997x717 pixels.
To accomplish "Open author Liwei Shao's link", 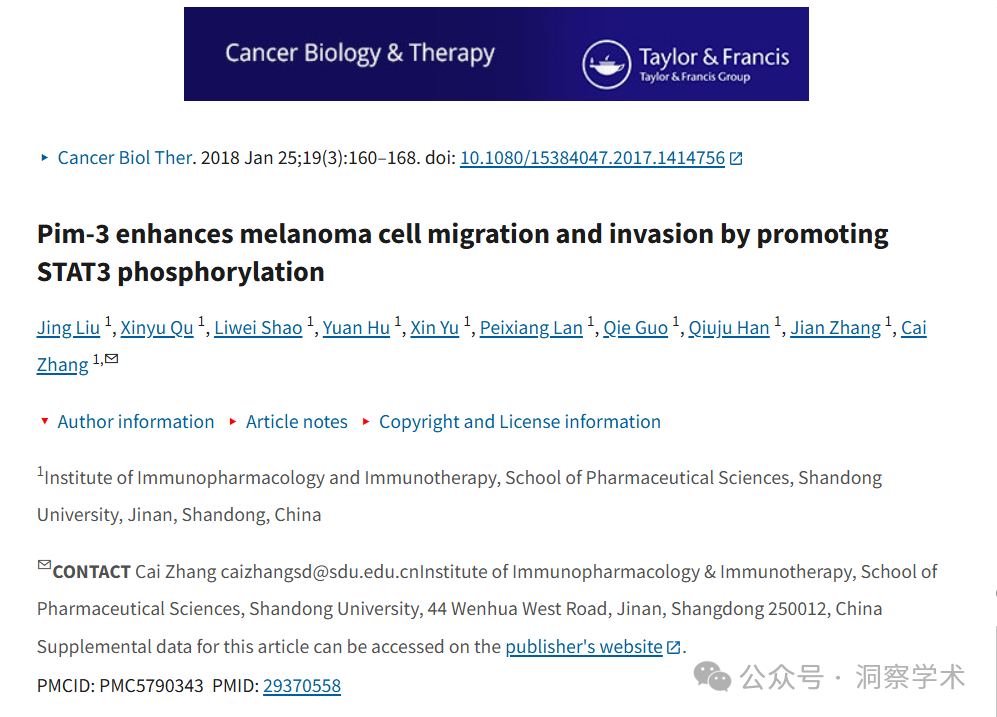I will tap(258, 328).
